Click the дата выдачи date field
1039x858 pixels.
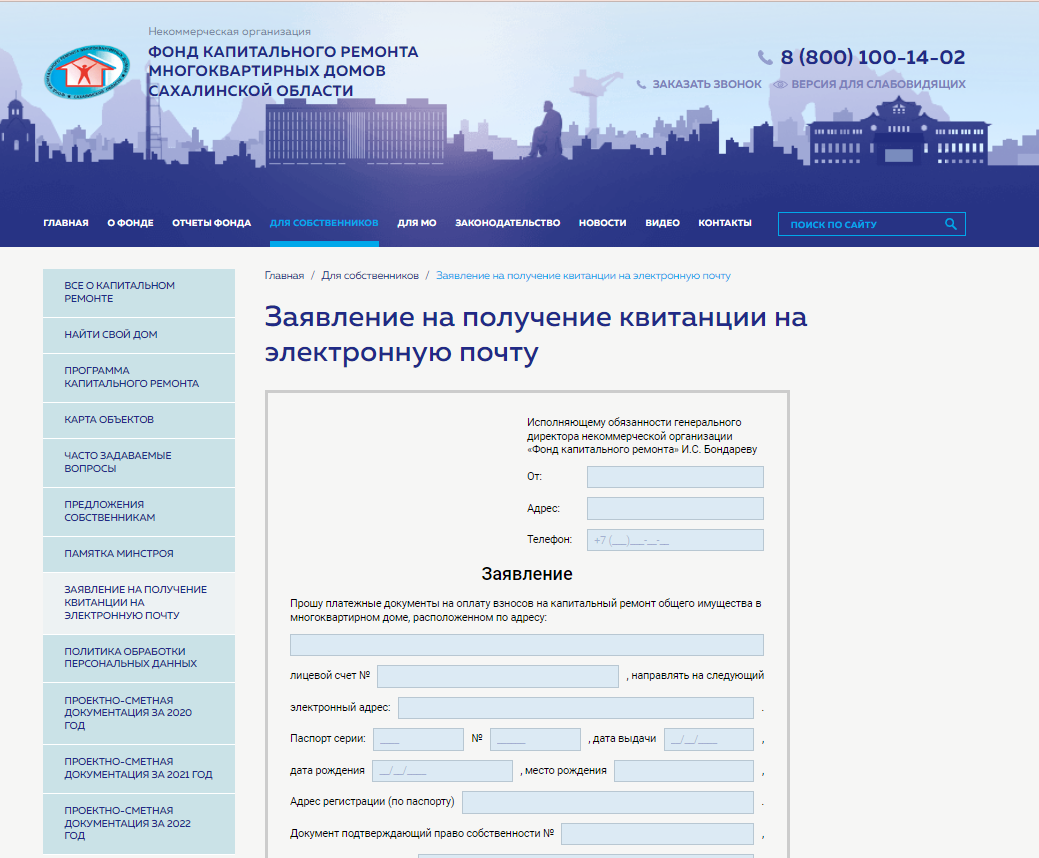[708, 739]
